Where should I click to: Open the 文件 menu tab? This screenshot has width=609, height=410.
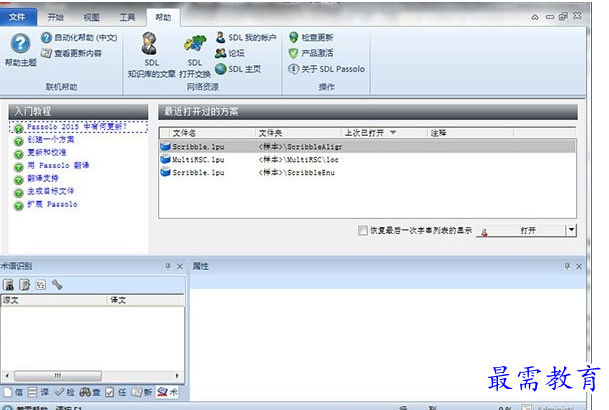[17, 17]
